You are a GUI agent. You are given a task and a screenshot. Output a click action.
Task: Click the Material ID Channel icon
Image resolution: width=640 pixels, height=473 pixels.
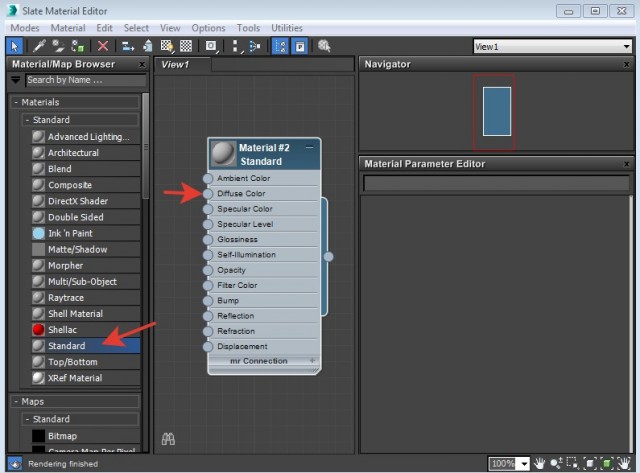coord(211,46)
